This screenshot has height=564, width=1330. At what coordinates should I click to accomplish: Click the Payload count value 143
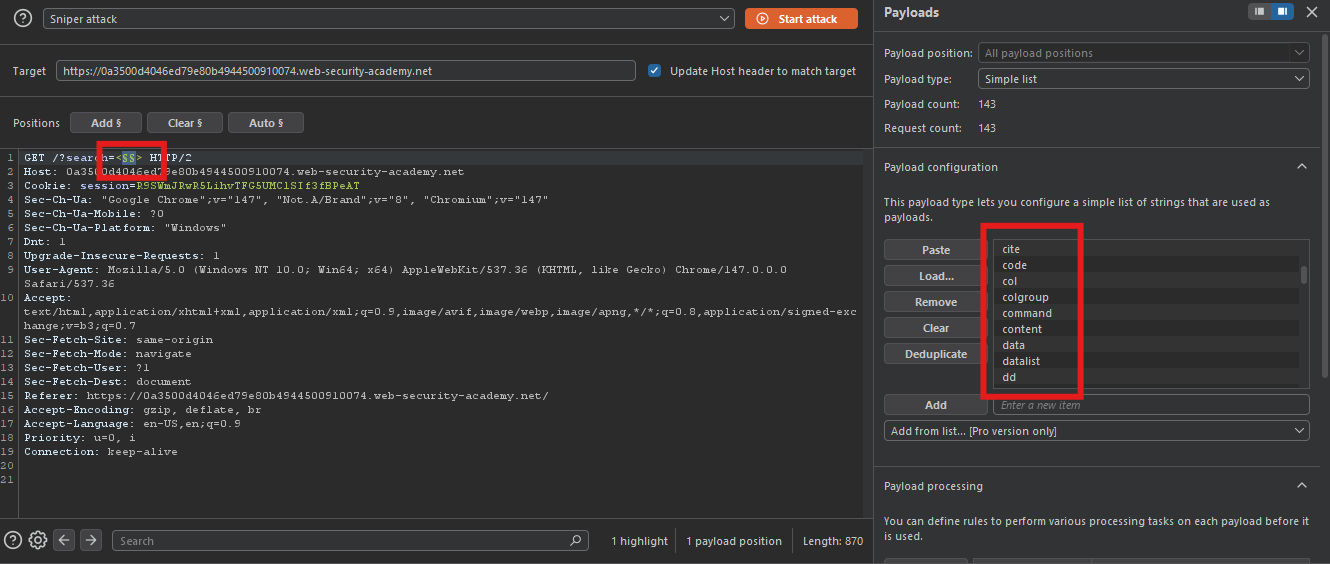click(987, 104)
